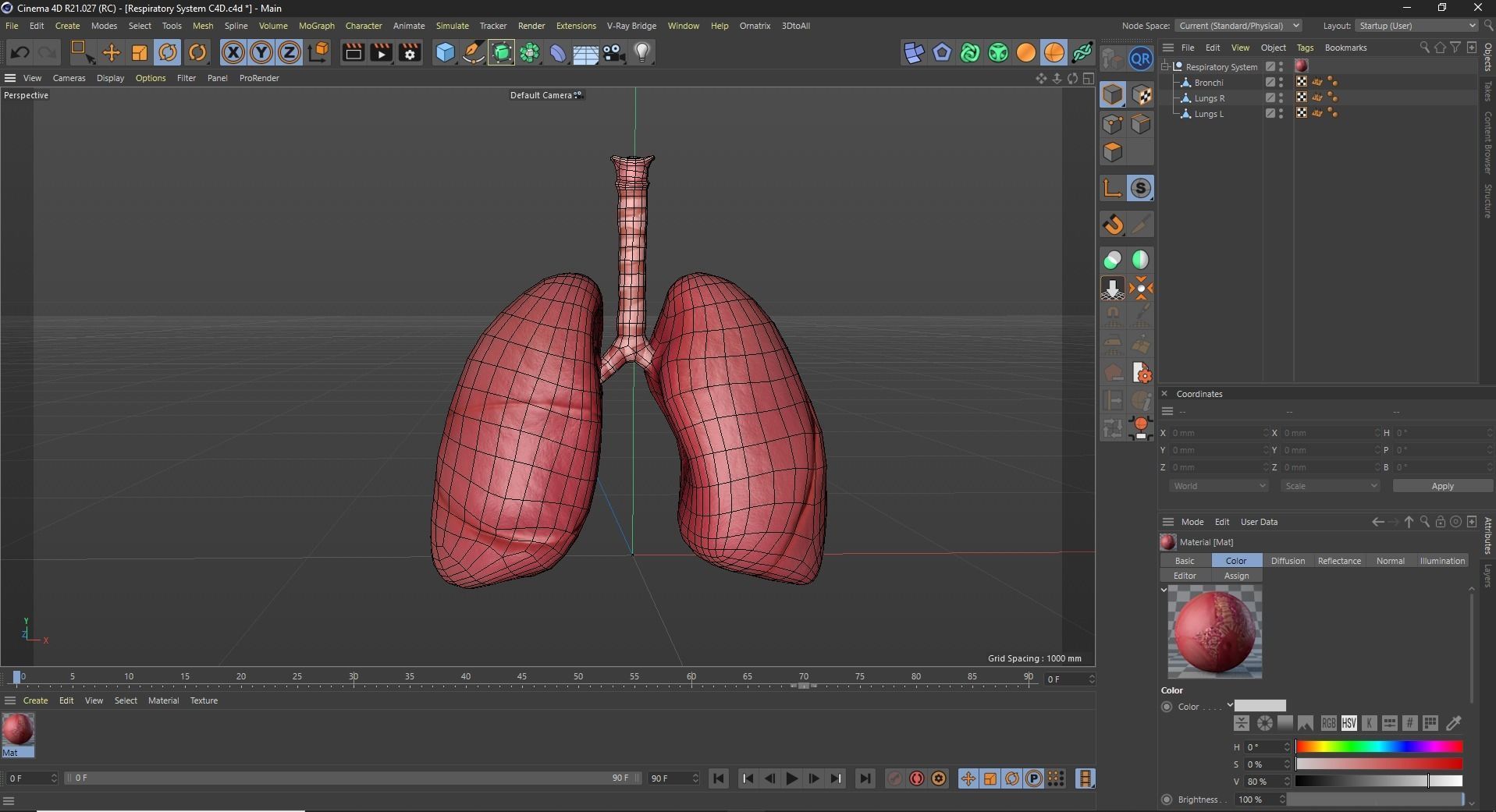1496x812 pixels.
Task: Switch to the Illumination tab
Action: [x=1442, y=561]
